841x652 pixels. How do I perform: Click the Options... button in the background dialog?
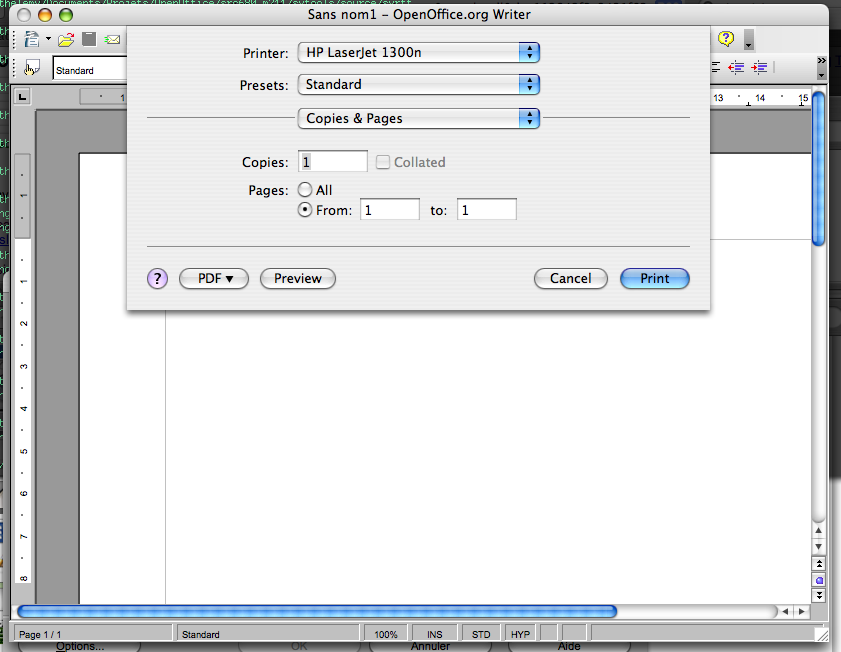point(79,647)
